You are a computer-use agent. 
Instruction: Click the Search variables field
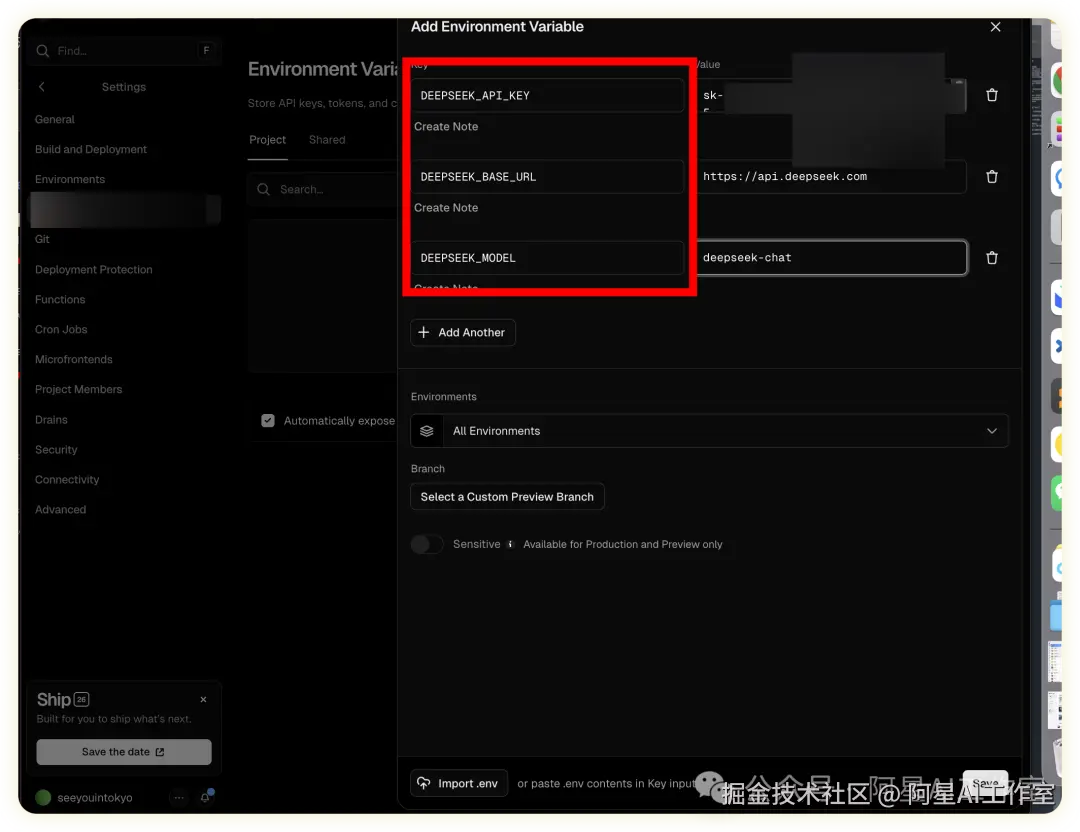324,189
